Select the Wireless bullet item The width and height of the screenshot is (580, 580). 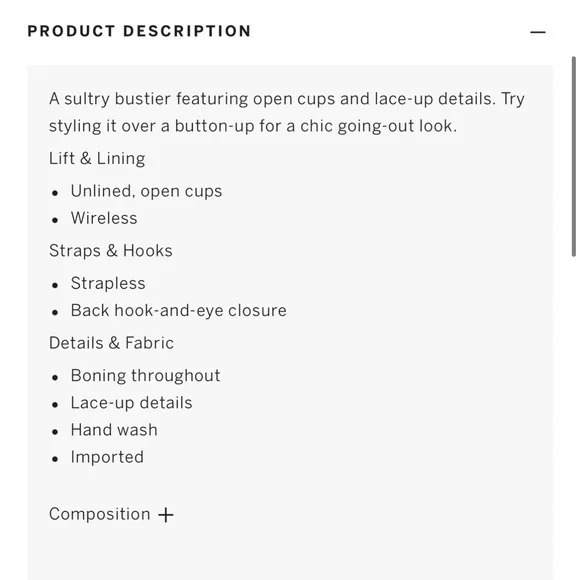(104, 218)
